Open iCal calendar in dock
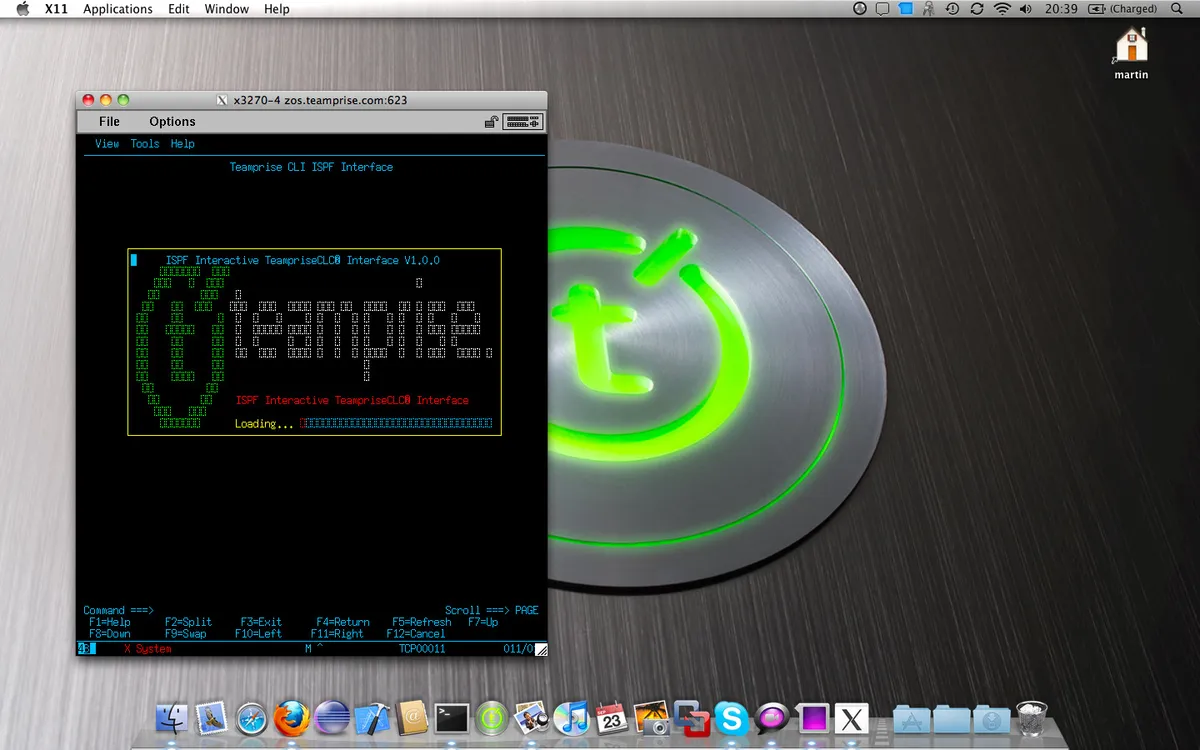This screenshot has height=750, width=1200. point(611,717)
